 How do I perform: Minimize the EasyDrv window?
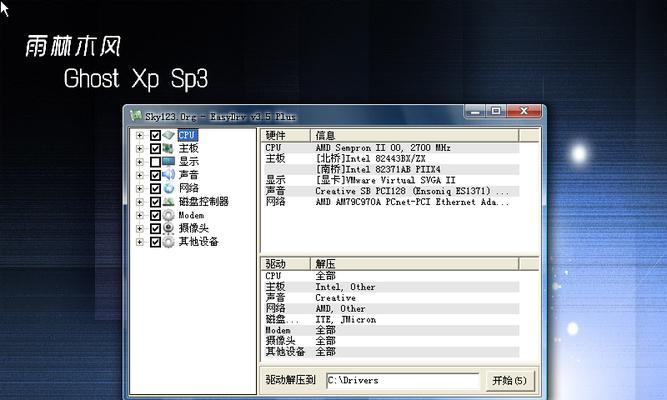point(476,111)
